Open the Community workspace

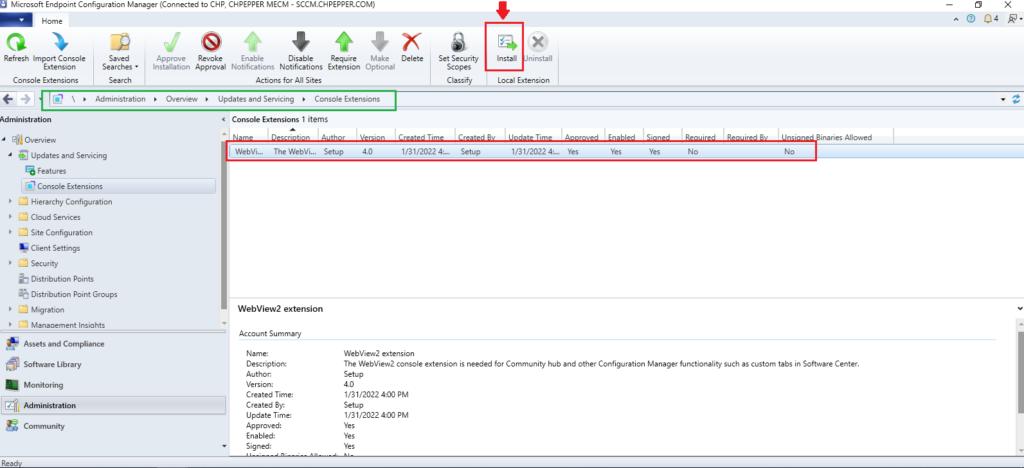pyautogui.click(x=113, y=426)
